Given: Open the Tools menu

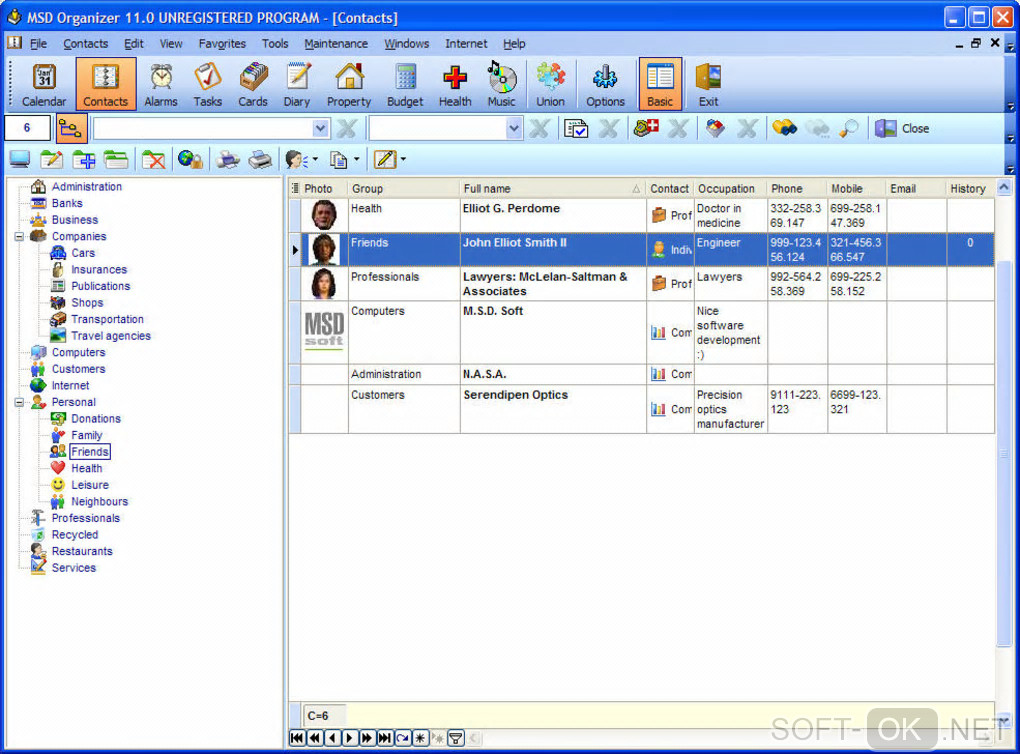Looking at the screenshot, I should [275, 44].
